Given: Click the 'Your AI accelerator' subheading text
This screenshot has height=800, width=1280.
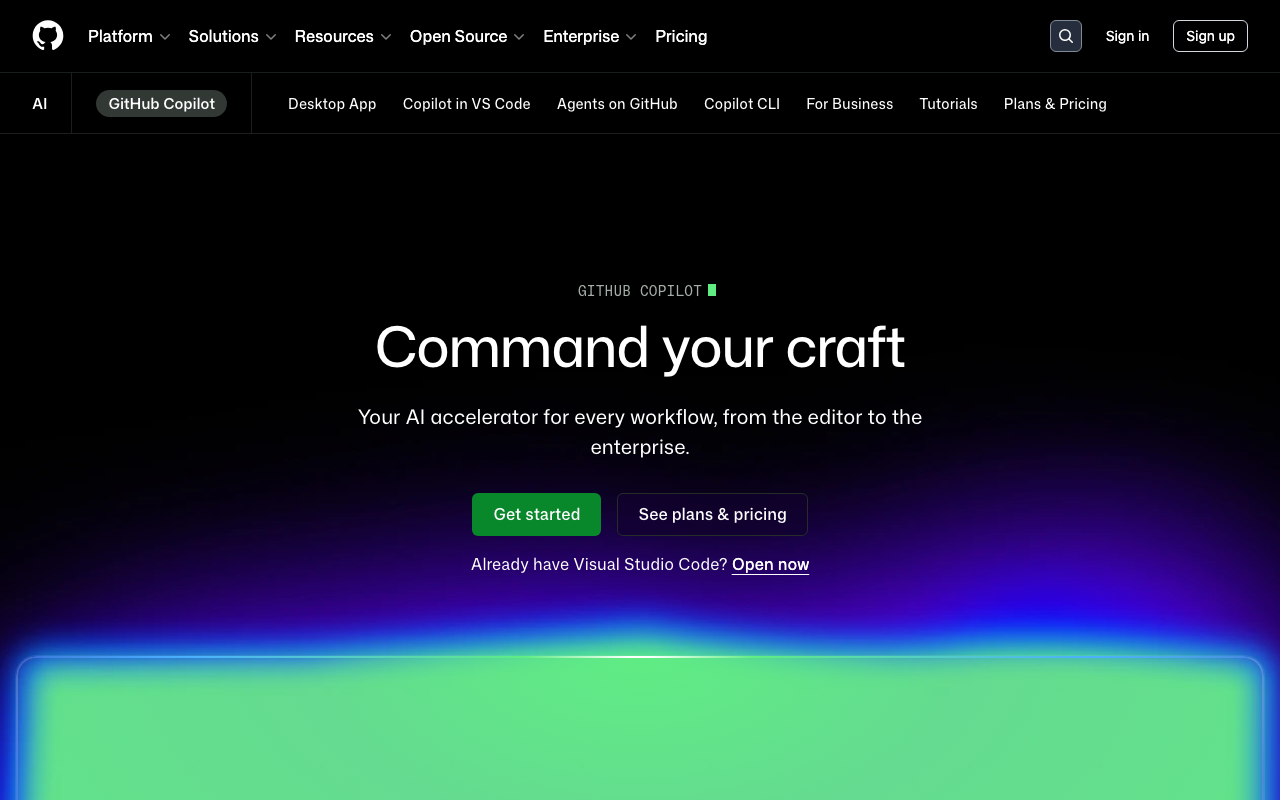Looking at the screenshot, I should [x=640, y=432].
